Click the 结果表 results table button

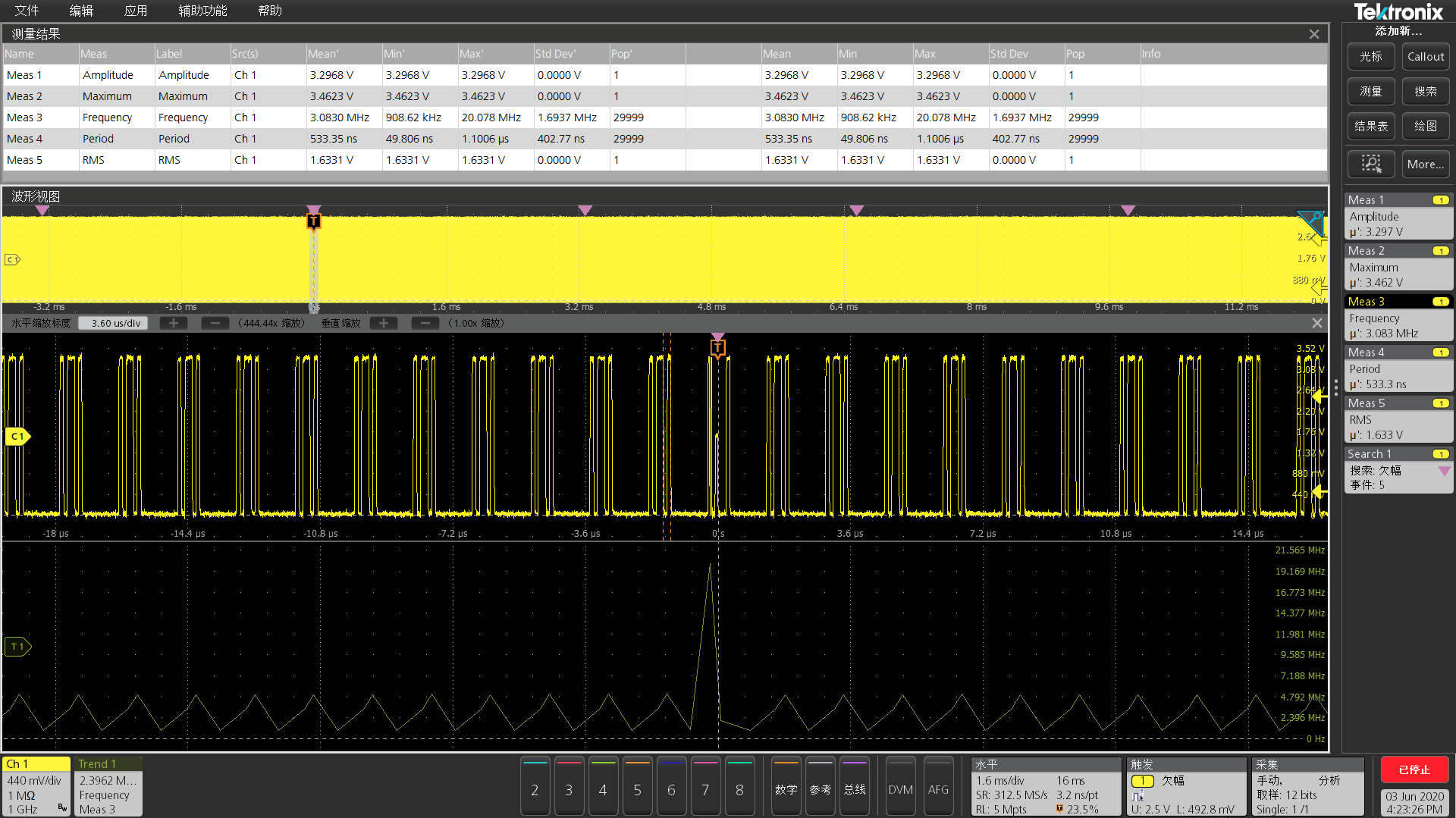tap(1371, 127)
